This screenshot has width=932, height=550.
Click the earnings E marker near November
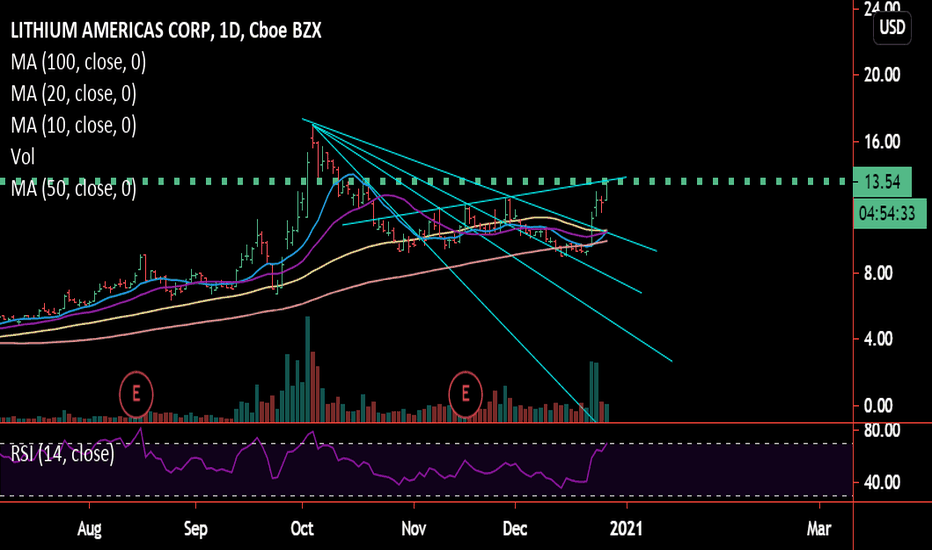(x=465, y=394)
